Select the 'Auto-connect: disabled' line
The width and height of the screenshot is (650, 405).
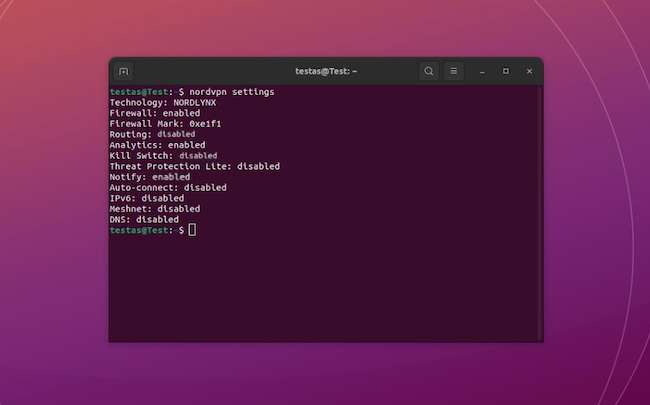tap(168, 188)
